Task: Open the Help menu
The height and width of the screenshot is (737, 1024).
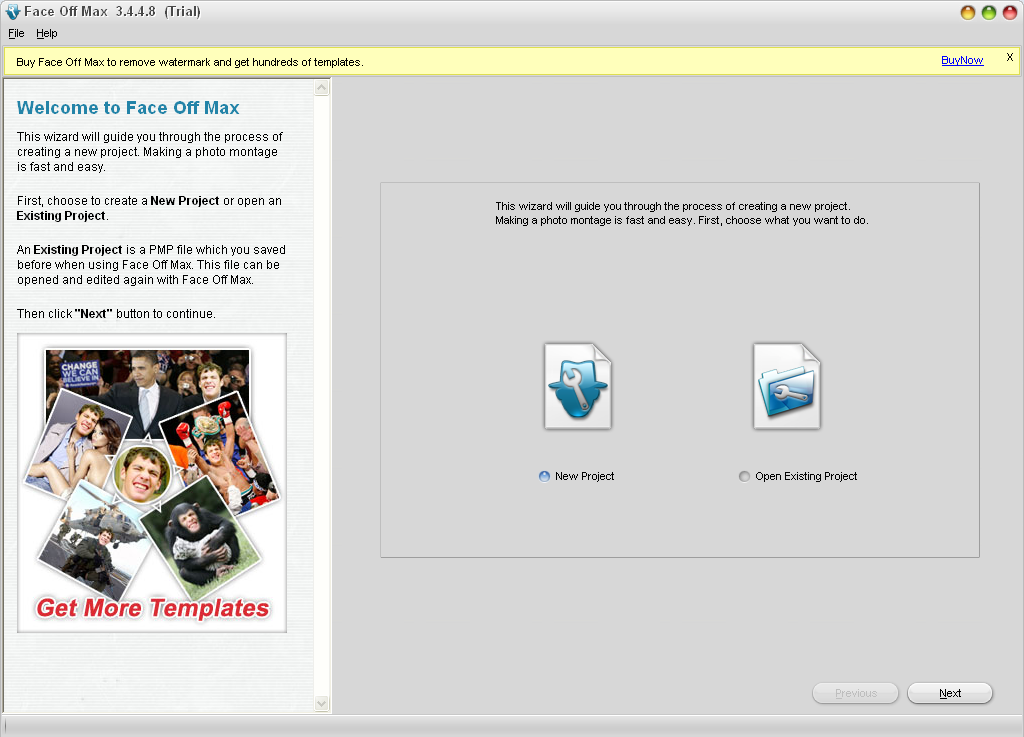Action: click(x=46, y=33)
